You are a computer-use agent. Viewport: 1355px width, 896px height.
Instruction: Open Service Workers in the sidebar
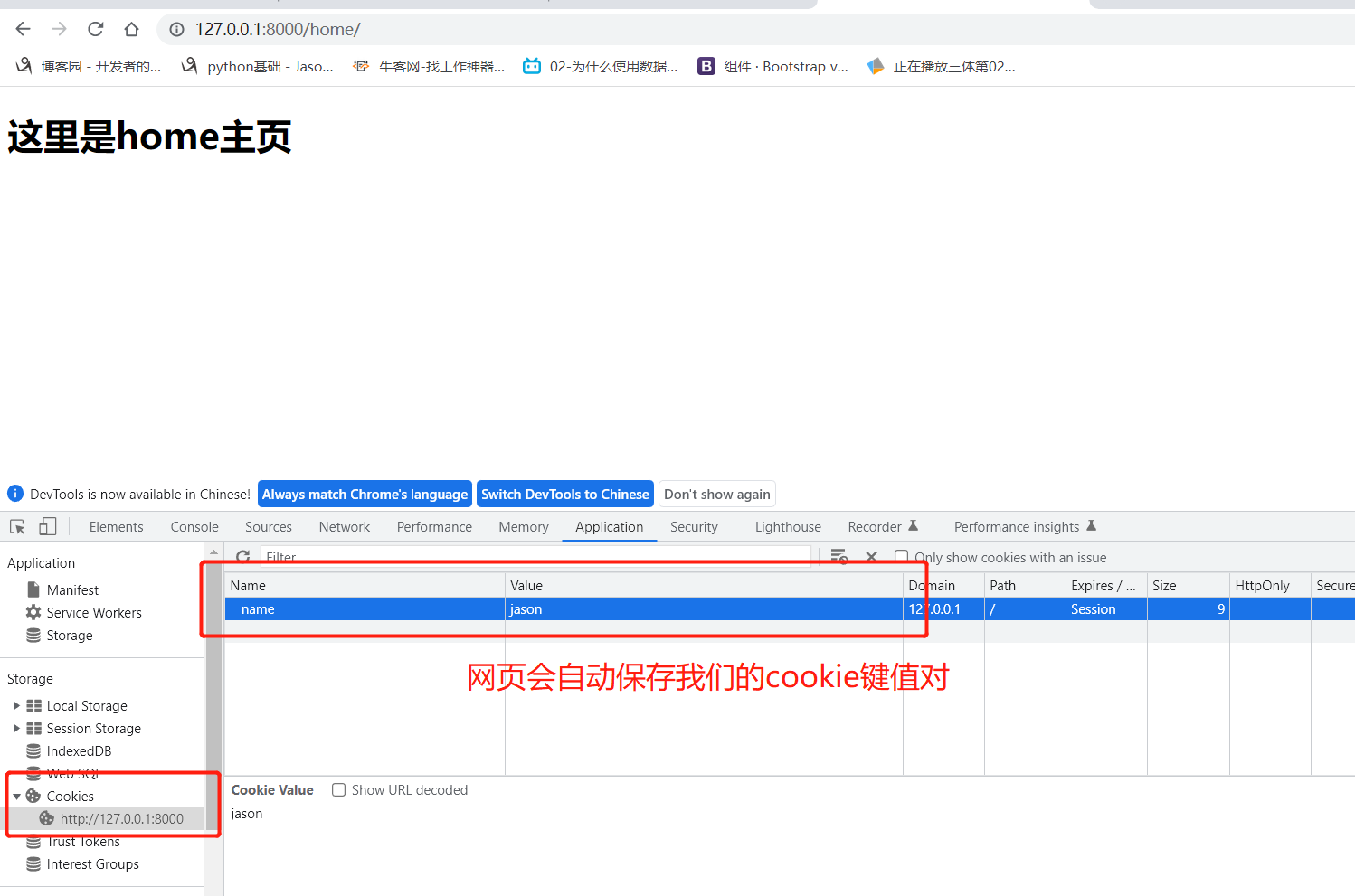click(x=94, y=612)
